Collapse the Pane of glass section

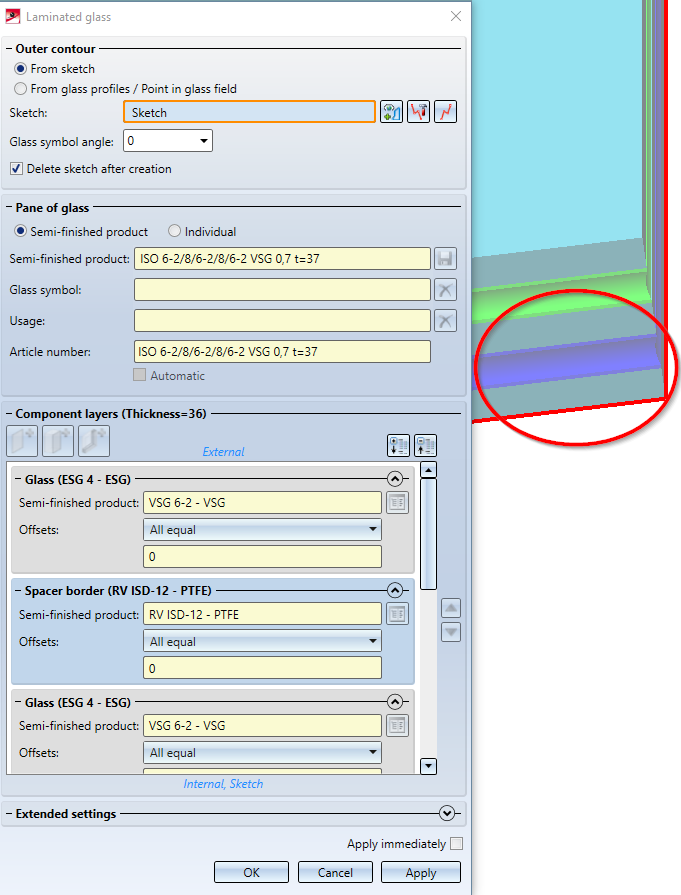(x=9, y=208)
